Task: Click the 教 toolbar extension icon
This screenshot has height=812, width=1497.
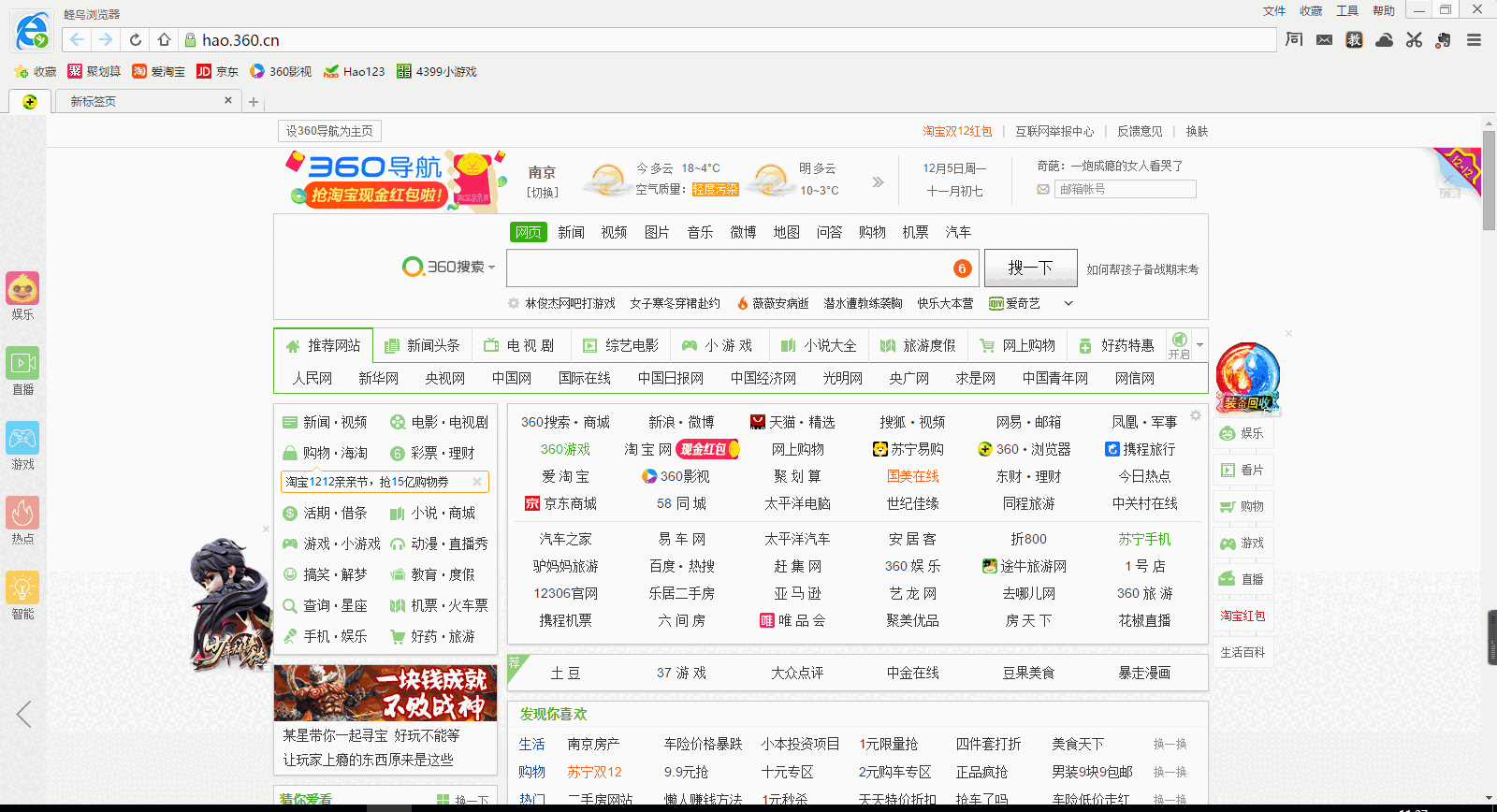Action: [1354, 39]
